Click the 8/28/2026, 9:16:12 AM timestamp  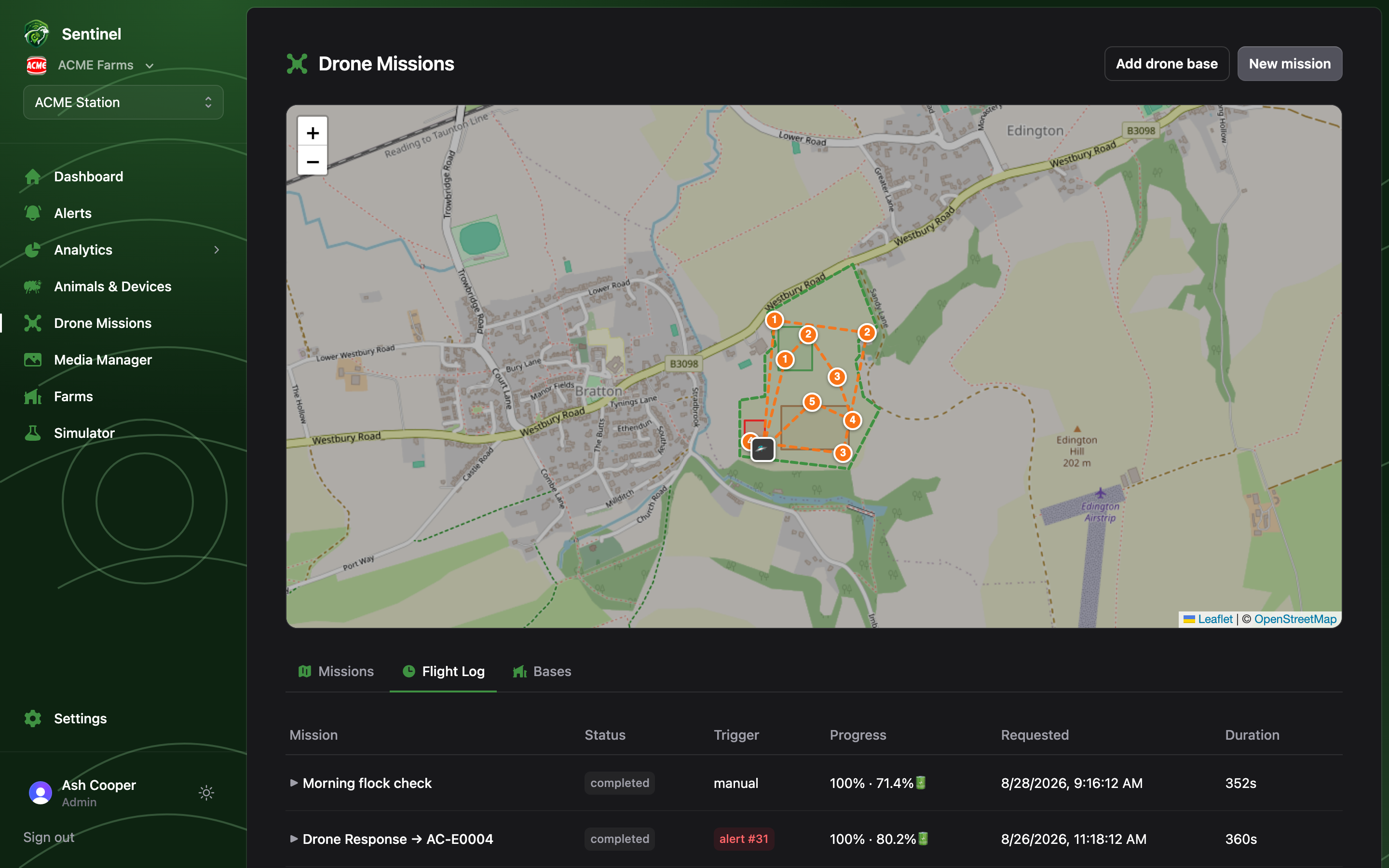(1072, 783)
